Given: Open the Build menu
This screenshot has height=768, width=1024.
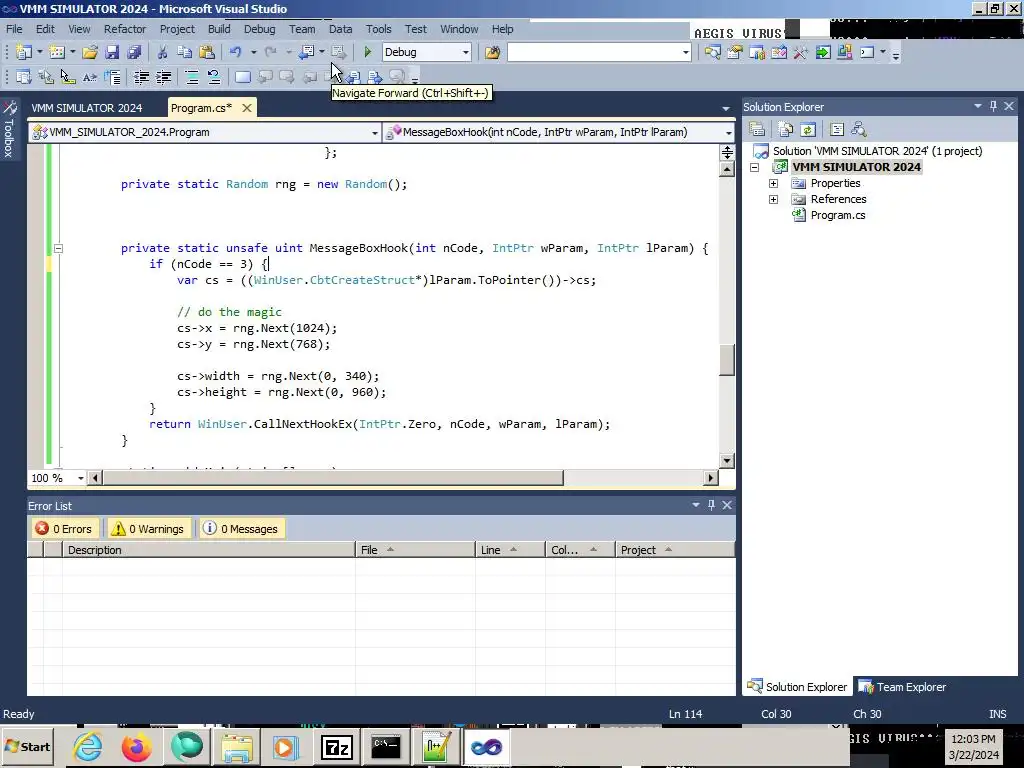Looking at the screenshot, I should pyautogui.click(x=219, y=29).
